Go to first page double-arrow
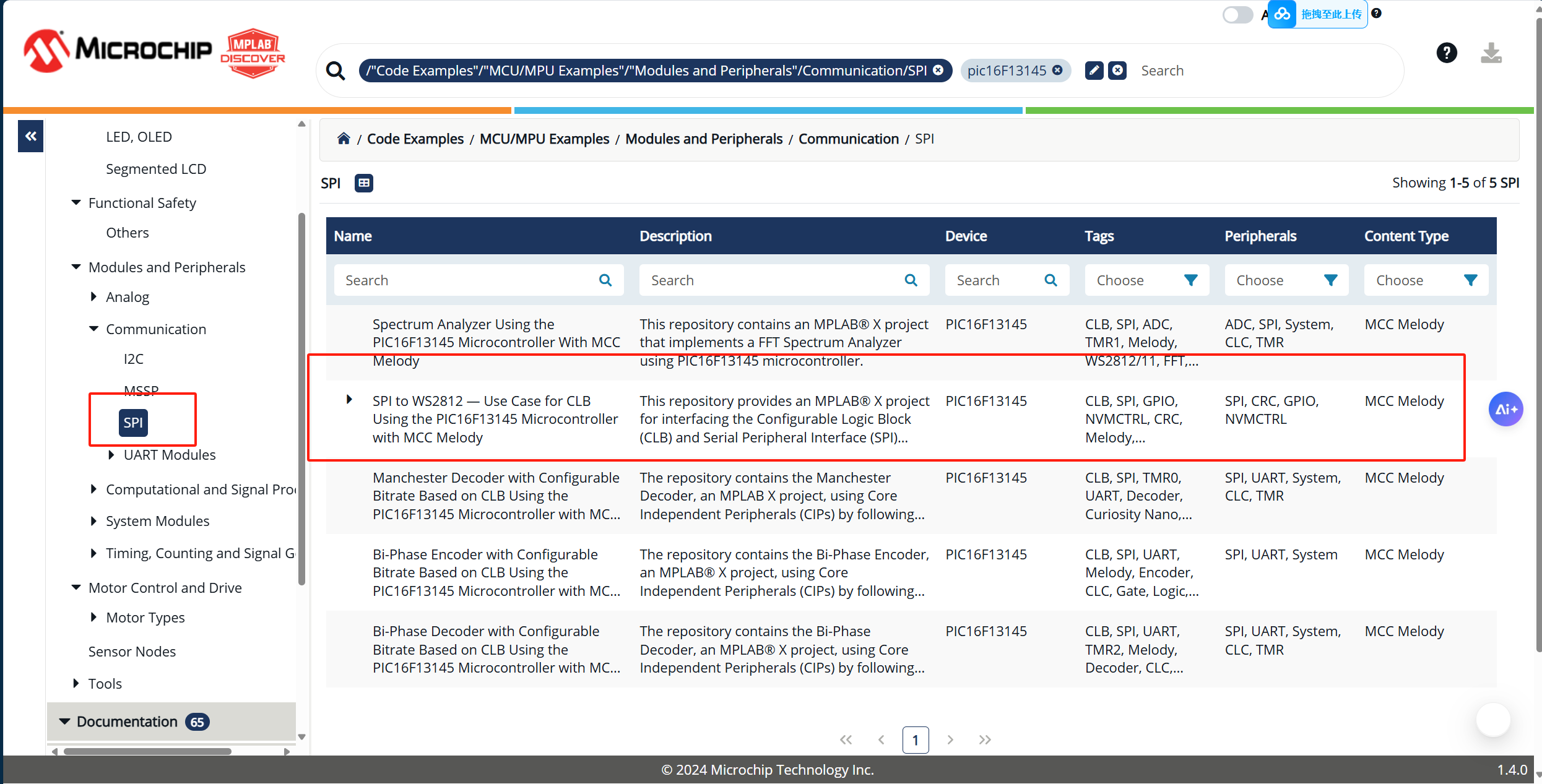Image resolution: width=1542 pixels, height=784 pixels. pos(846,739)
